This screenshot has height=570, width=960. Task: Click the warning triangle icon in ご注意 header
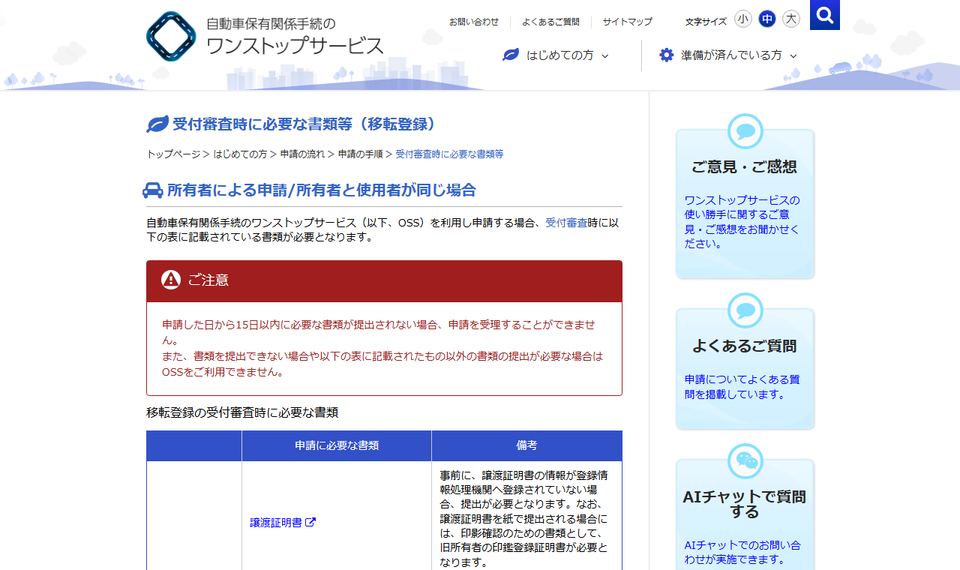point(171,280)
